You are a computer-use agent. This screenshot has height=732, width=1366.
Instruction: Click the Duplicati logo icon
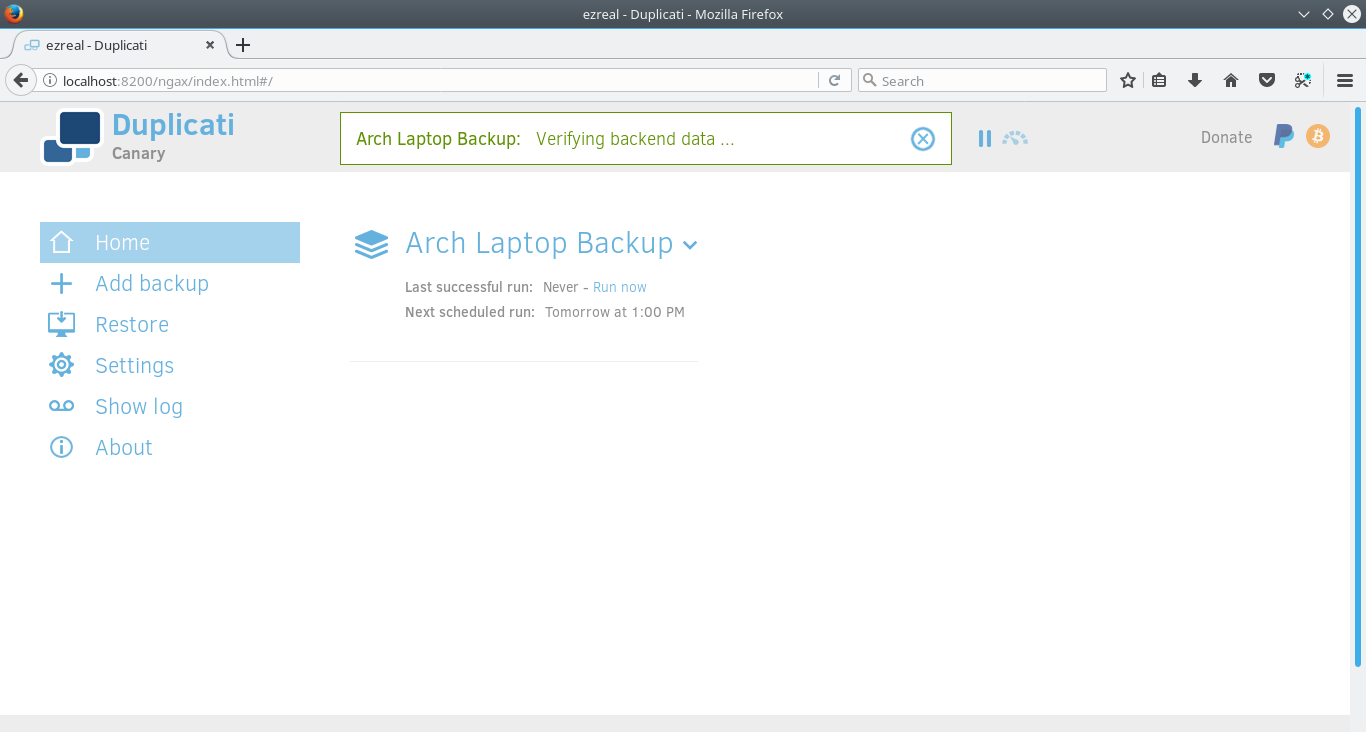coord(72,137)
